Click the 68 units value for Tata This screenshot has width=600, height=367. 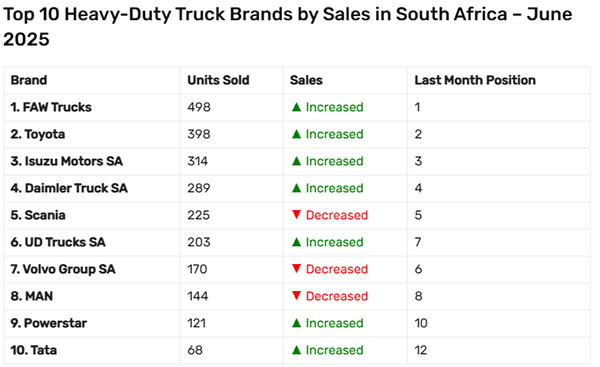point(195,350)
